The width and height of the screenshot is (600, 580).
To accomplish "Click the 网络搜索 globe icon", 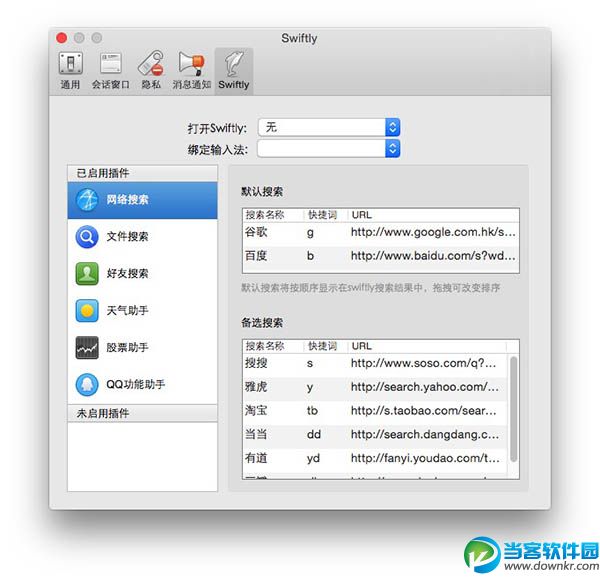I will pyautogui.click(x=87, y=200).
